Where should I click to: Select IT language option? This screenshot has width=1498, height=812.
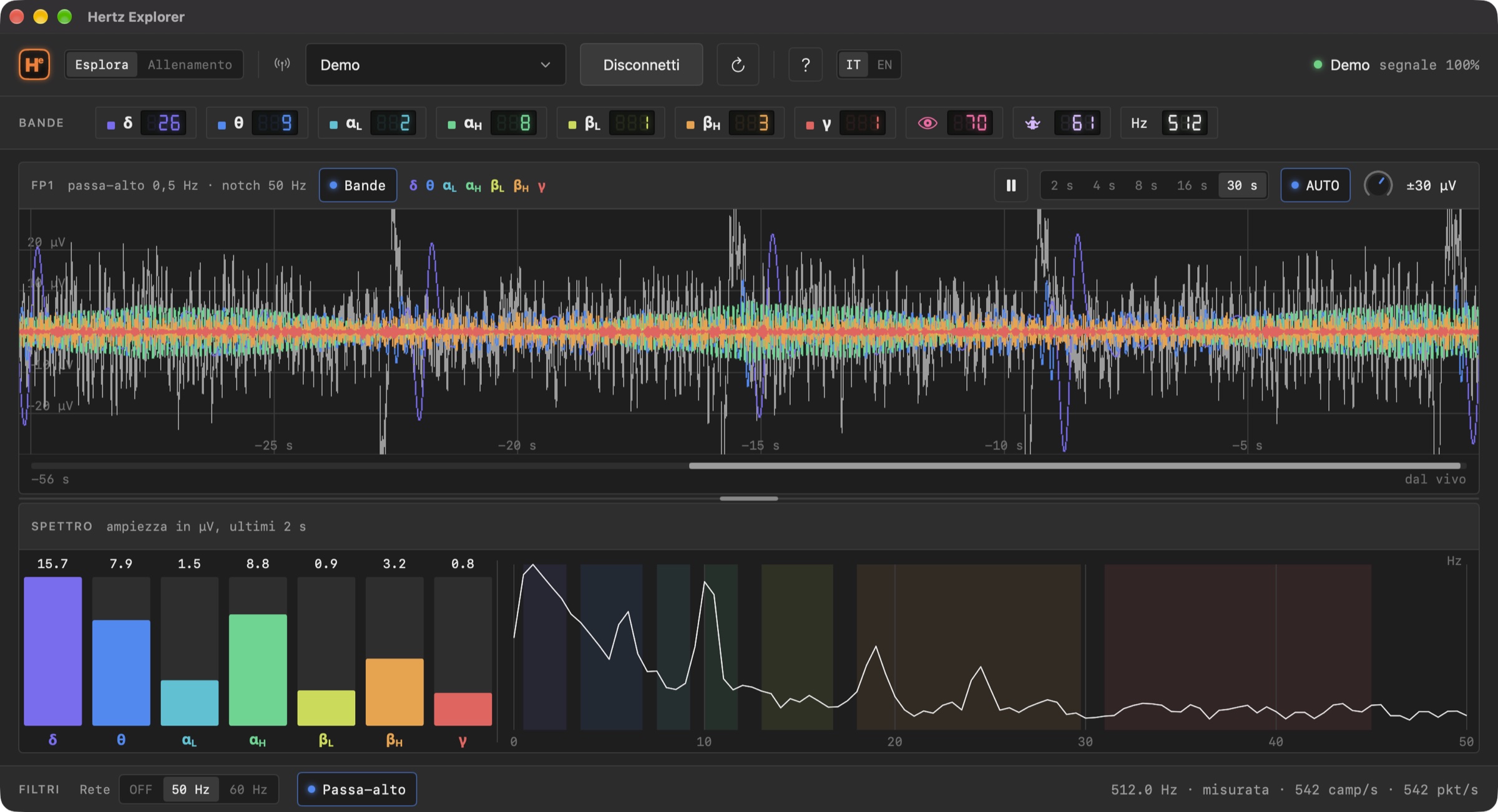click(x=853, y=64)
